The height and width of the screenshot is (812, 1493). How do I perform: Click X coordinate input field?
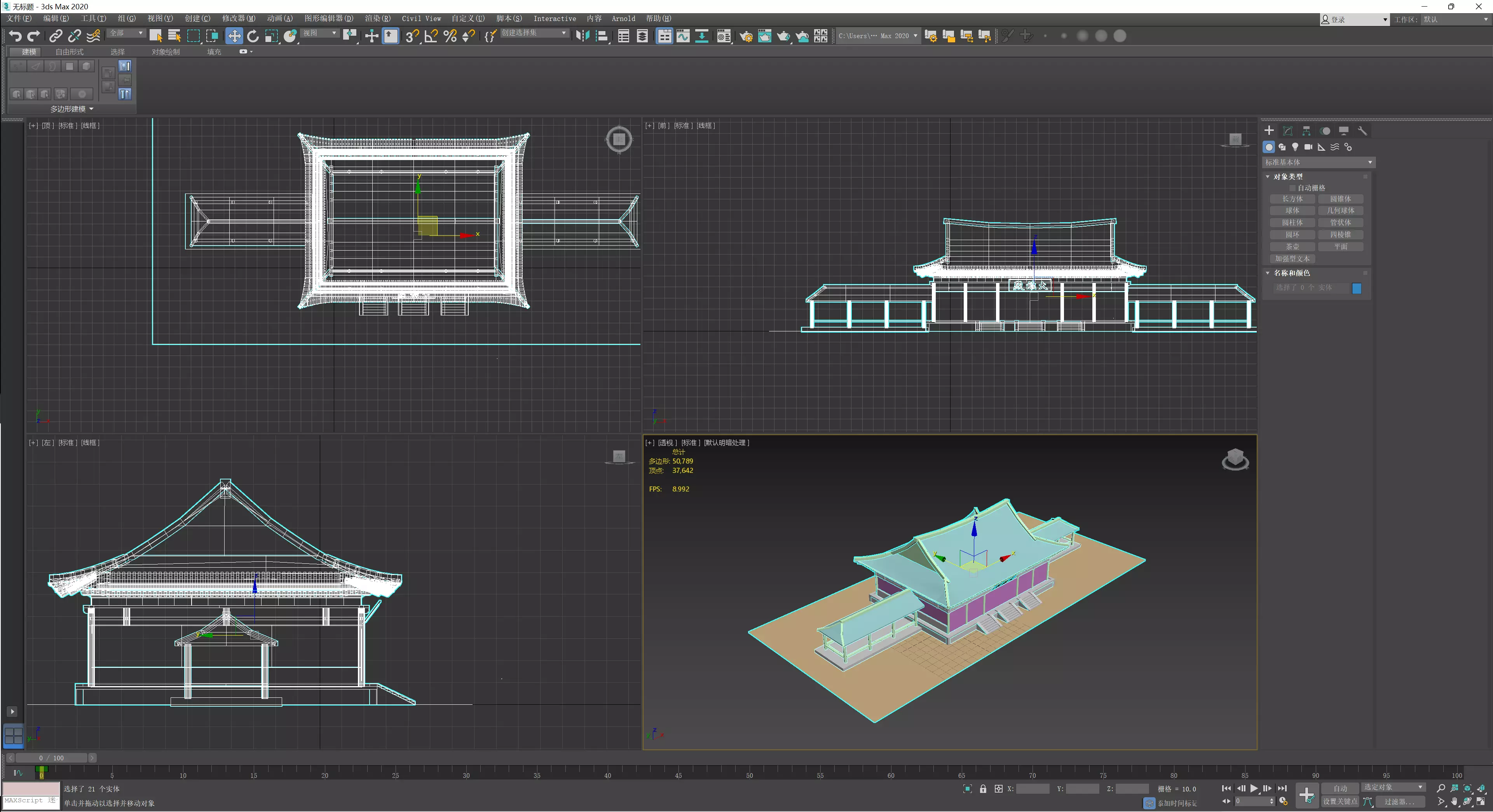pyautogui.click(x=1033, y=789)
